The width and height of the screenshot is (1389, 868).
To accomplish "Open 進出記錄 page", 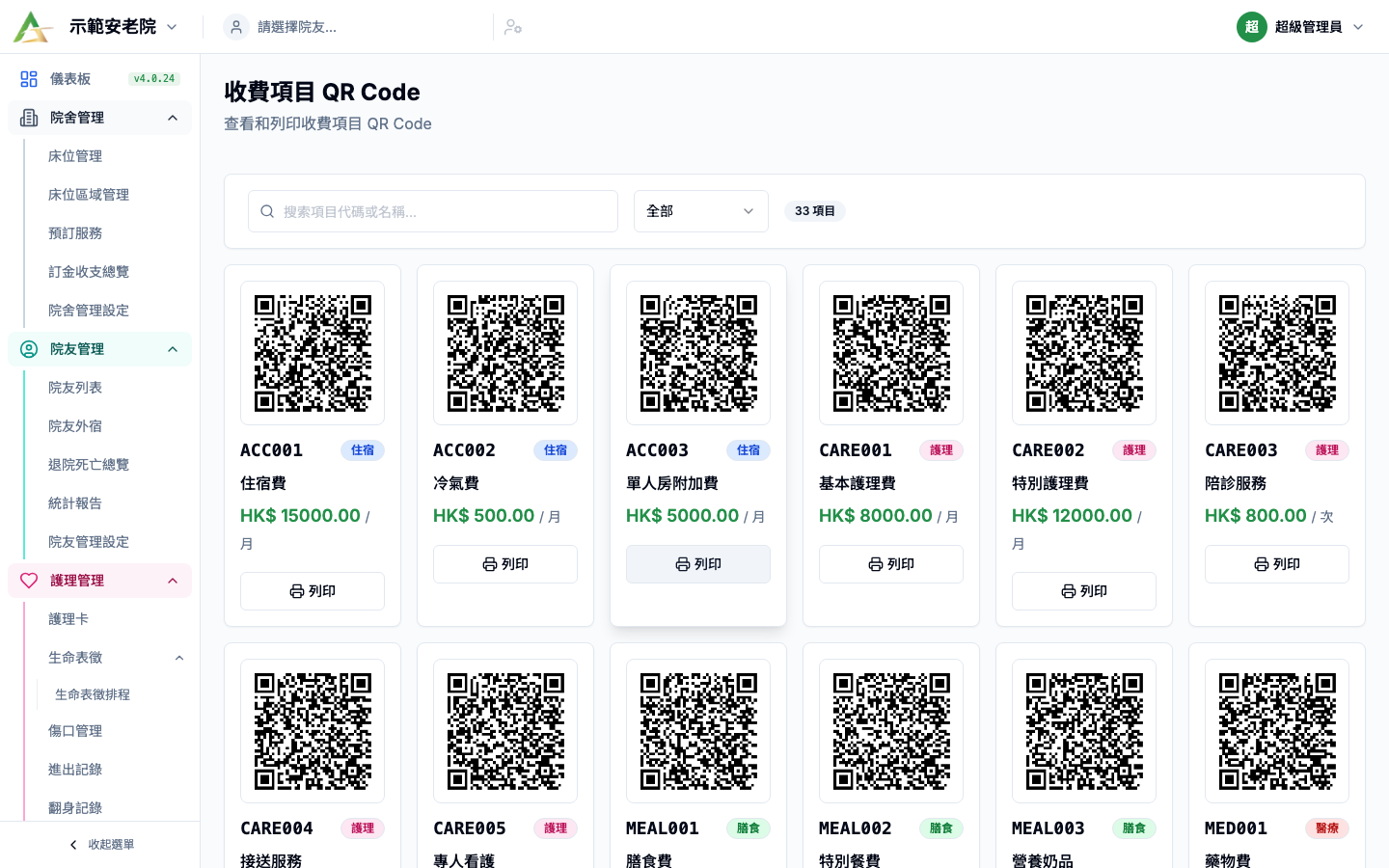I will [x=75, y=770].
